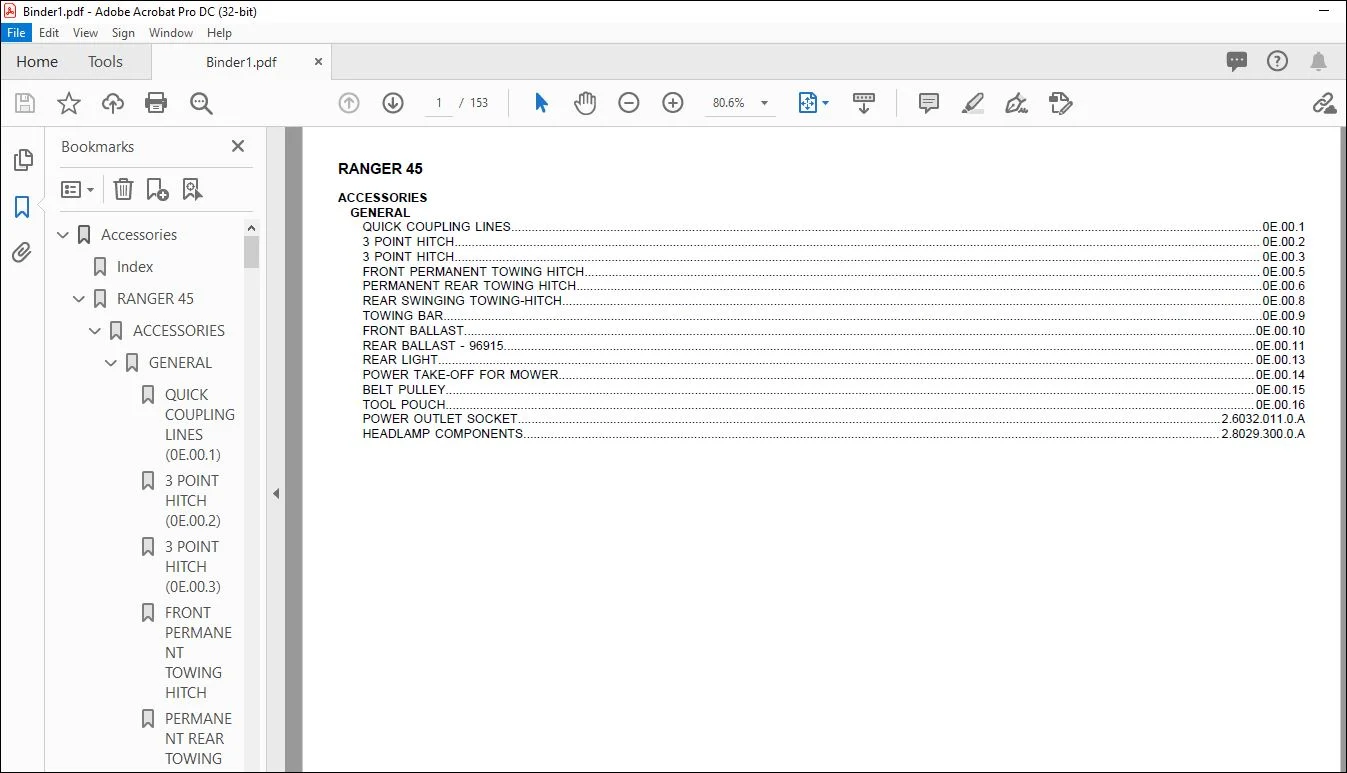This screenshot has width=1347, height=773.
Task: Open the Edit menu
Action: point(49,33)
